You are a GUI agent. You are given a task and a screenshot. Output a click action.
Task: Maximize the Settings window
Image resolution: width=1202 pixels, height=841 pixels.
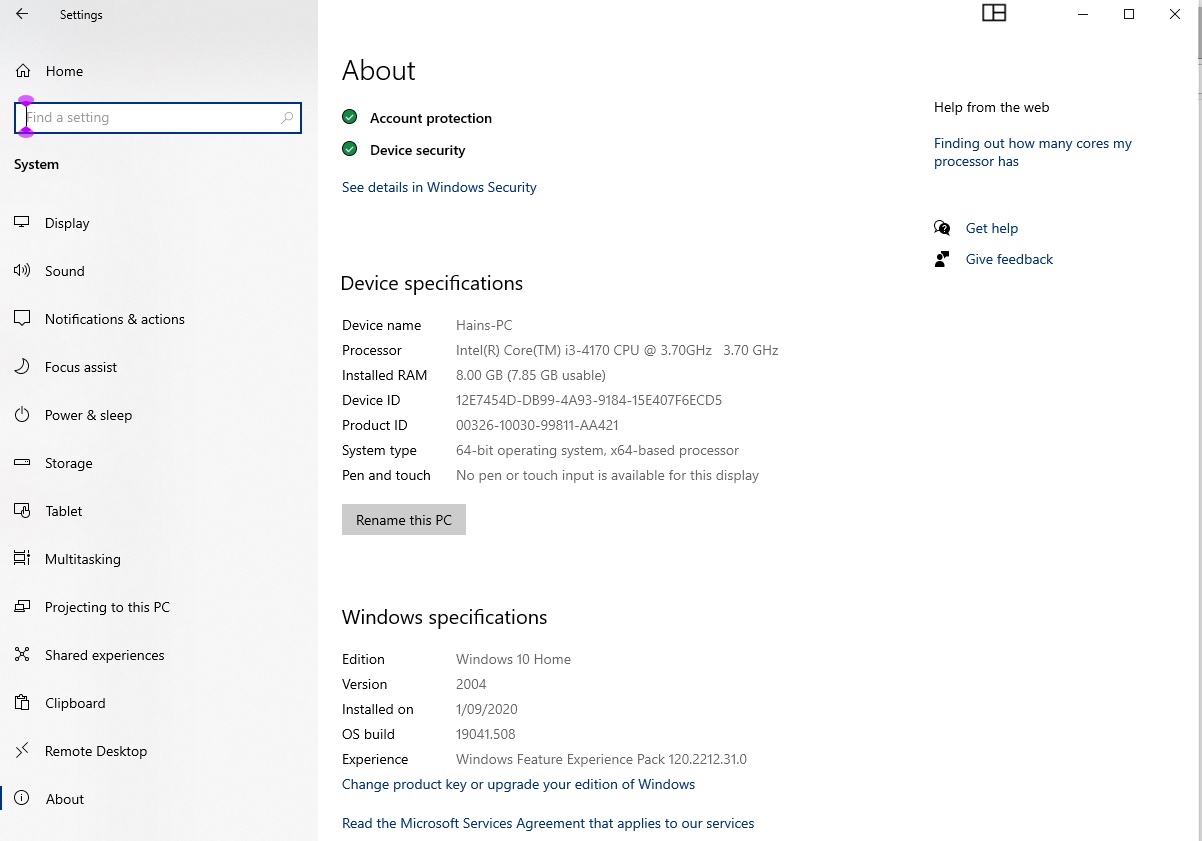(1129, 14)
